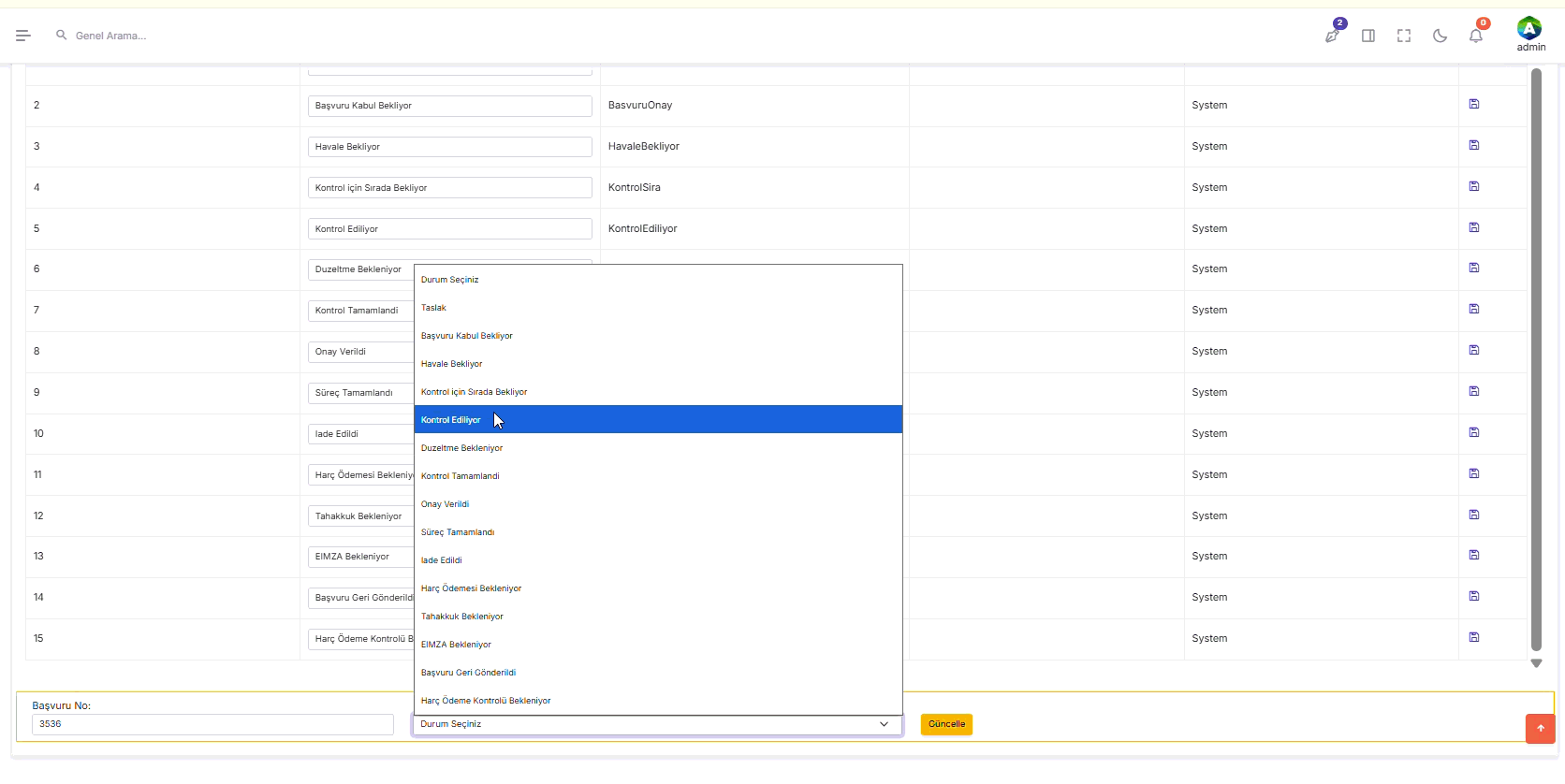Image resolution: width=1565 pixels, height=784 pixels.
Task: Click save icon for row 13
Action: click(1474, 555)
